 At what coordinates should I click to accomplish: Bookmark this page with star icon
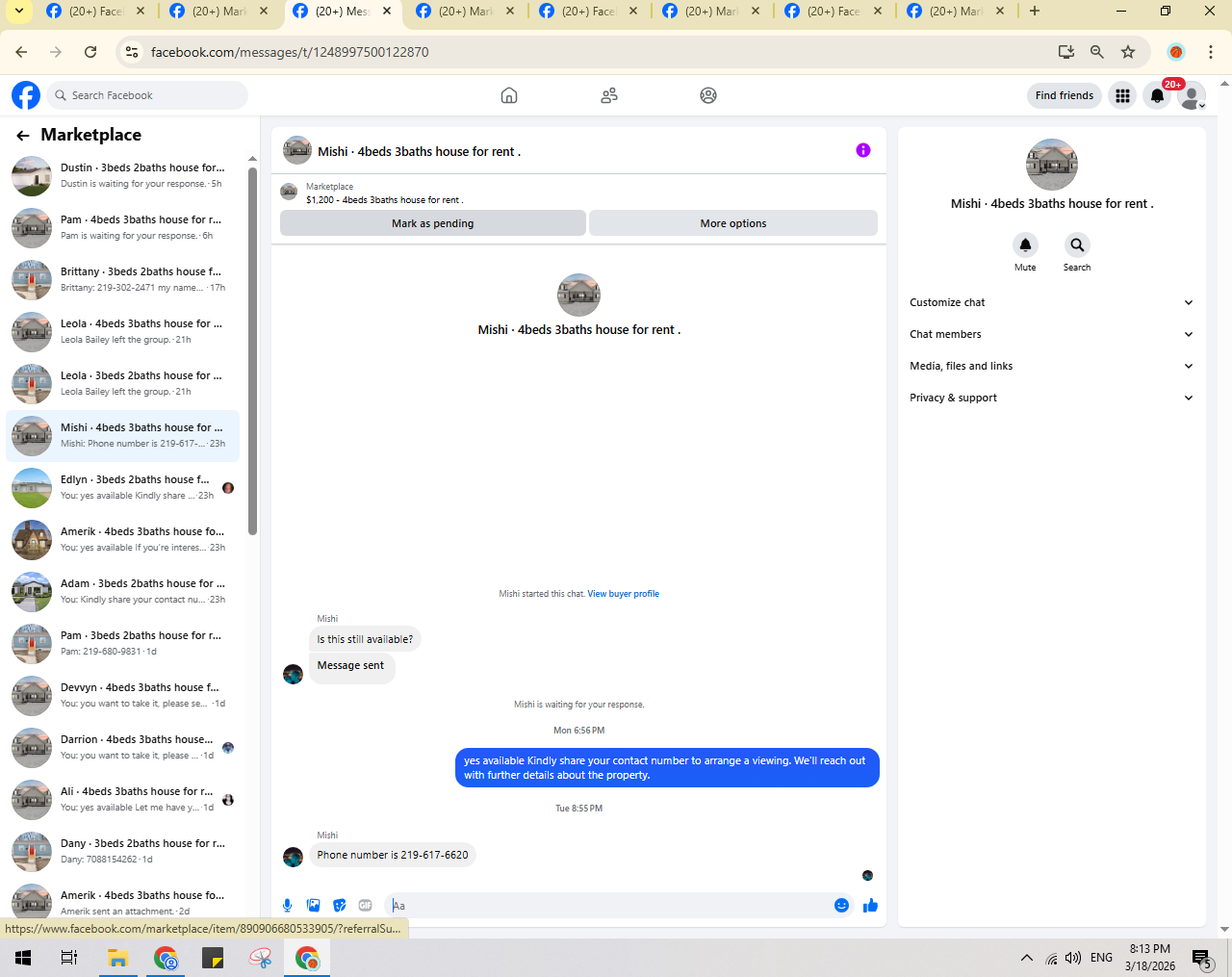click(x=1128, y=52)
